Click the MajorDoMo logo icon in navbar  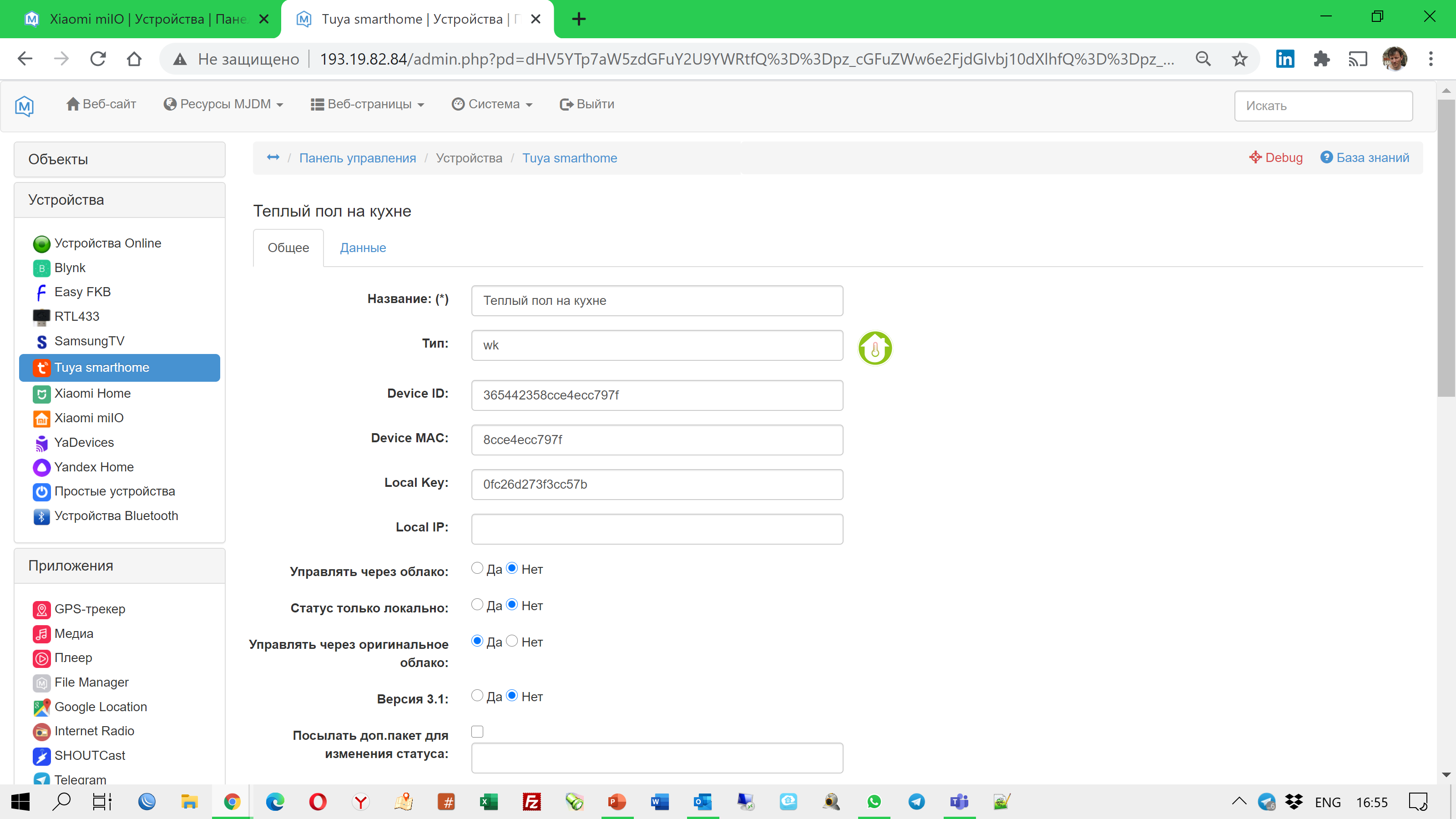(x=24, y=105)
